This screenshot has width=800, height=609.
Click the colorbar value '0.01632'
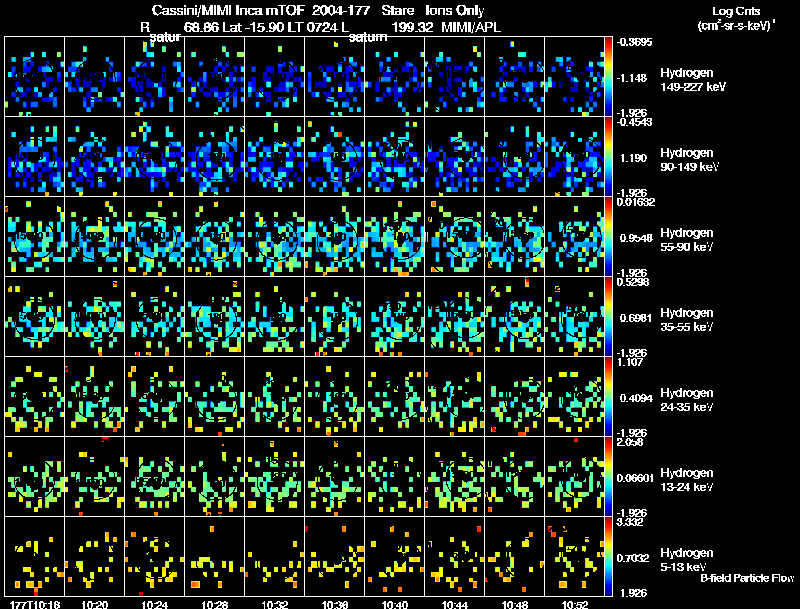(x=636, y=202)
